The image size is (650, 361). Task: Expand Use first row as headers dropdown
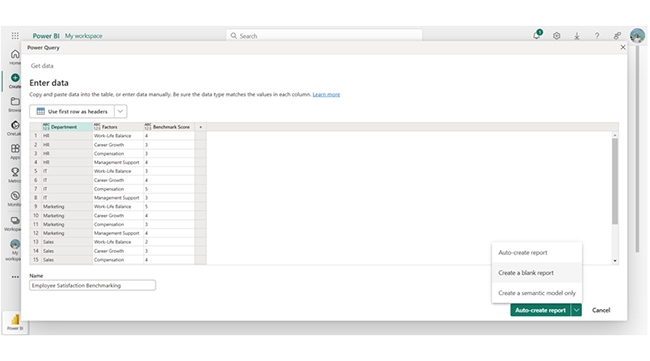tap(120, 111)
